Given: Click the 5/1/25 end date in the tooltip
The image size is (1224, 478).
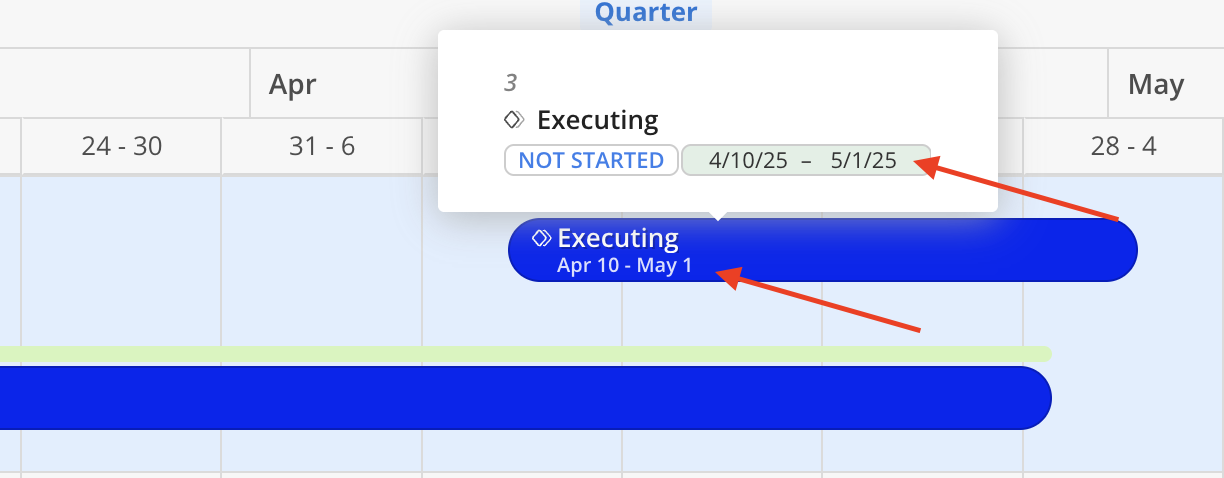Looking at the screenshot, I should 864,160.
